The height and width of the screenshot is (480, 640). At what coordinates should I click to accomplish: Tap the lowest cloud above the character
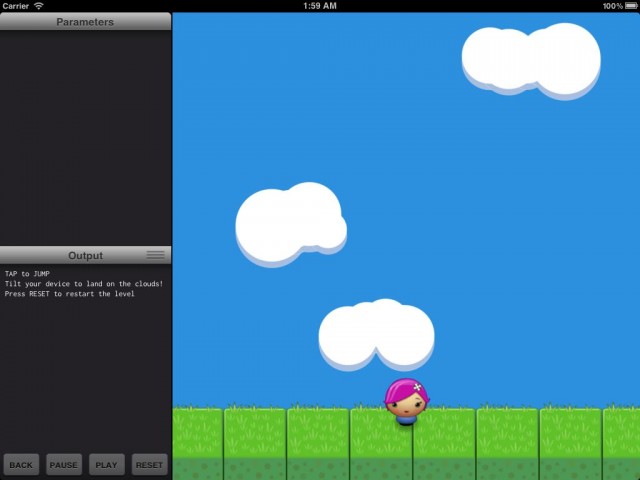pos(376,333)
